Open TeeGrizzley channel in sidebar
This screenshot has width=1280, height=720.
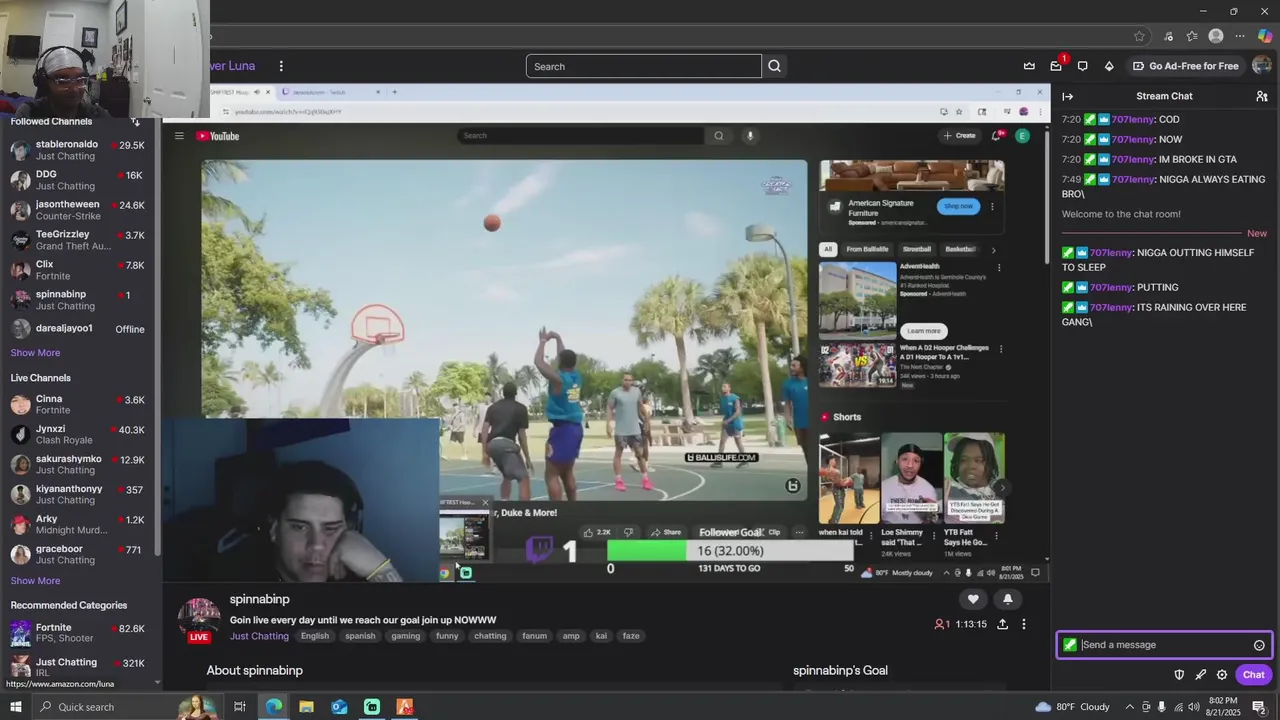click(x=79, y=240)
